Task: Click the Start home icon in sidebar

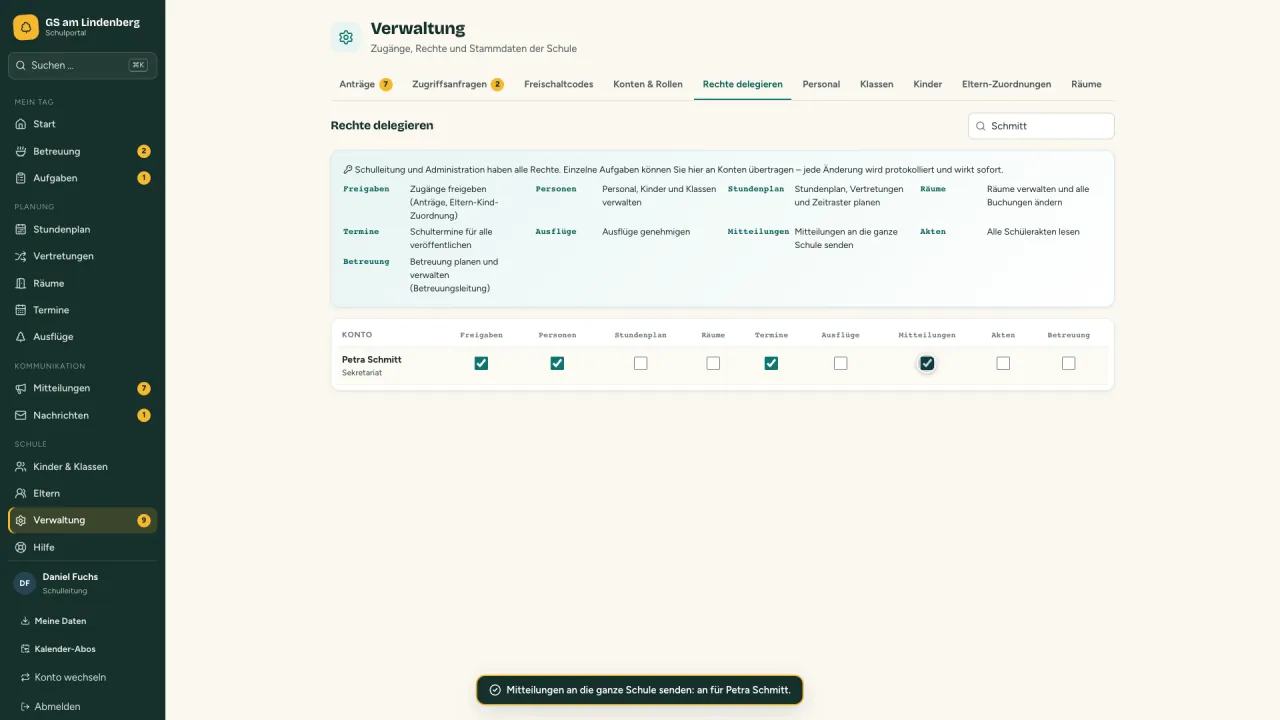Action: click(x=21, y=124)
